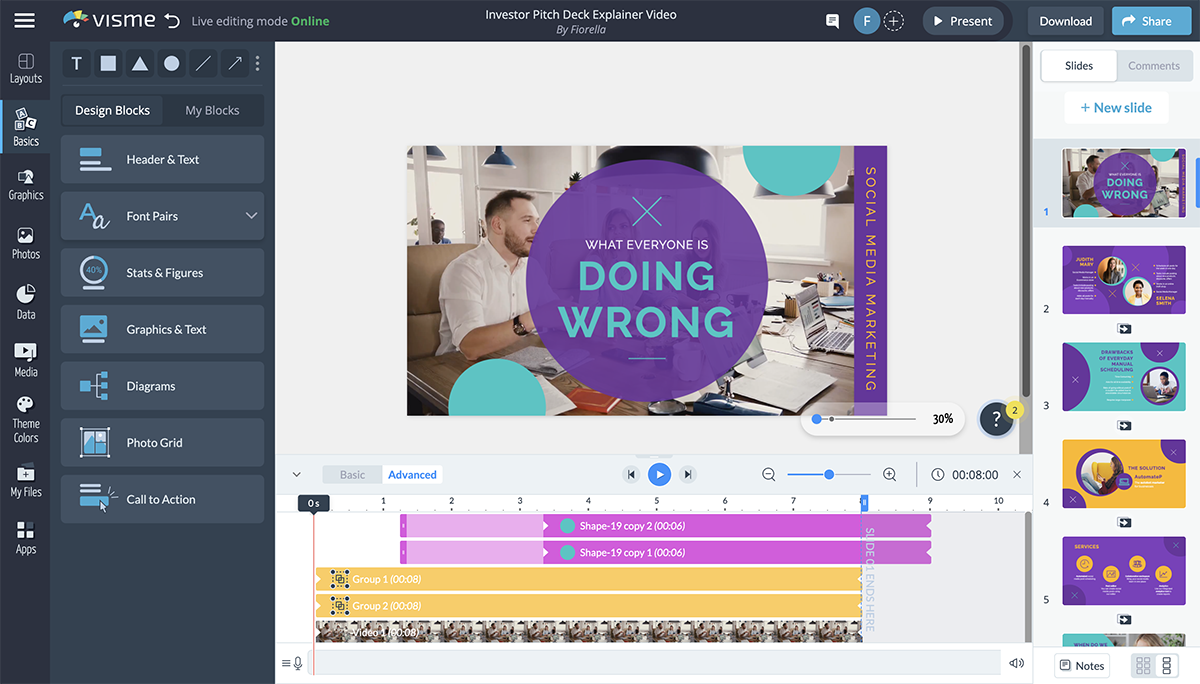
Task: Click the Download button
Action: click(1065, 21)
